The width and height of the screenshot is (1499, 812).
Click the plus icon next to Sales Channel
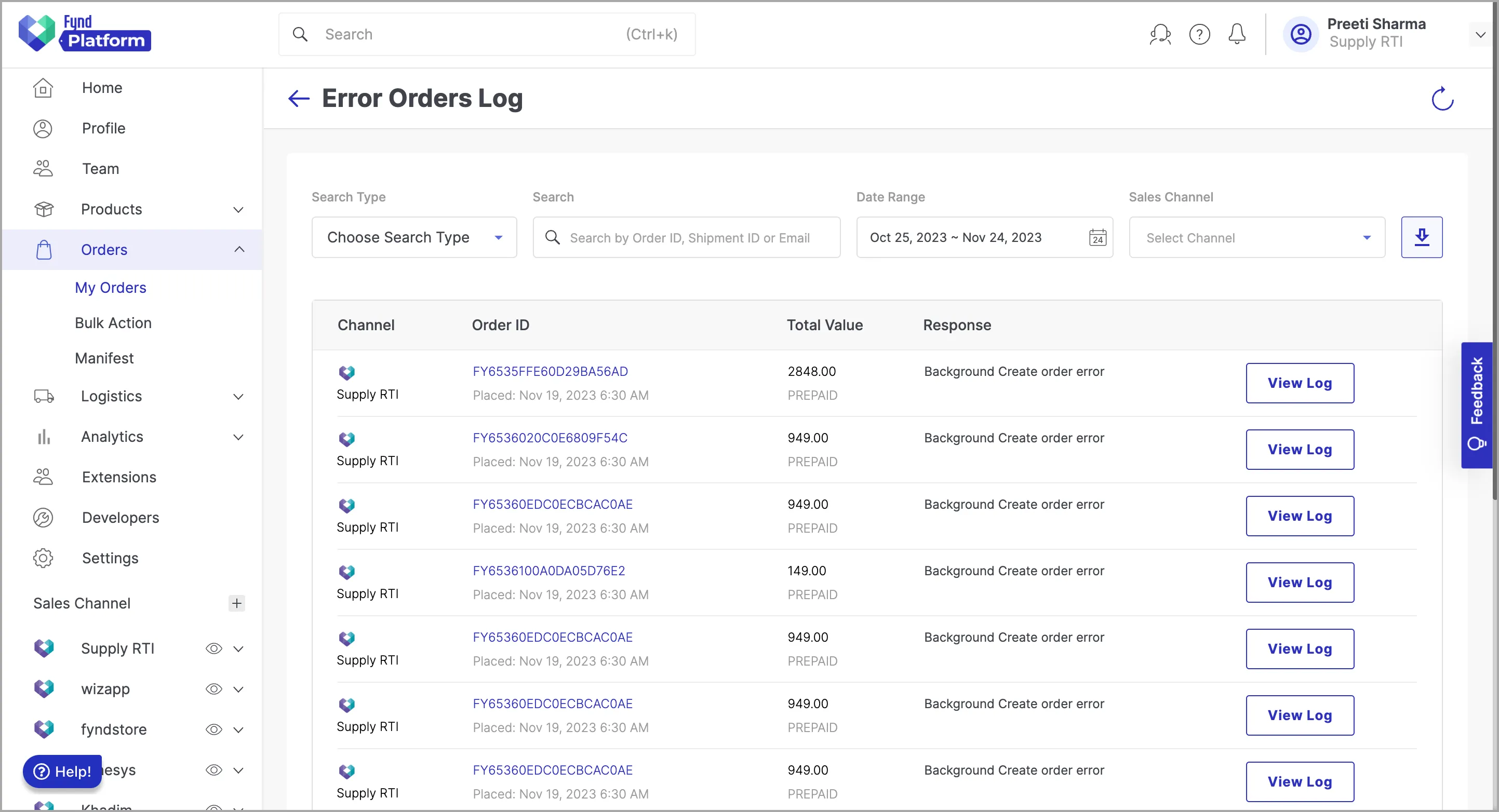point(236,603)
